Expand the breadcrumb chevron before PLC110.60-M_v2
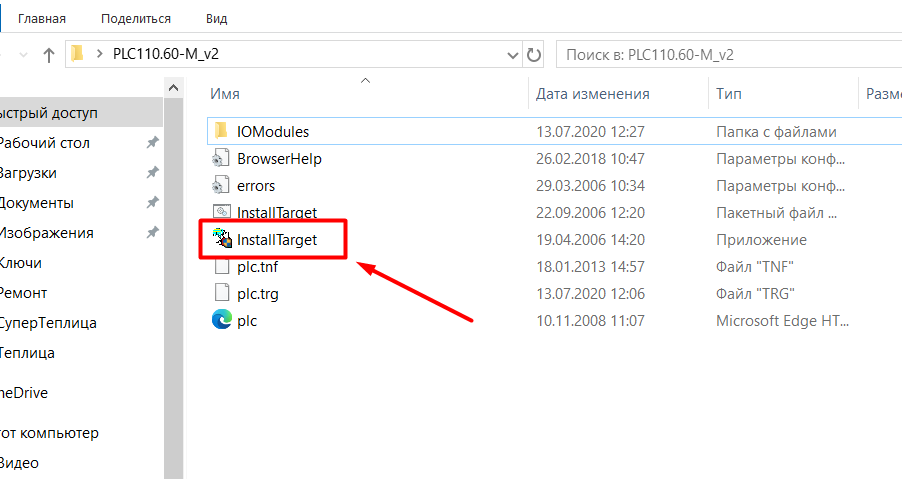 pyautogui.click(x=99, y=55)
